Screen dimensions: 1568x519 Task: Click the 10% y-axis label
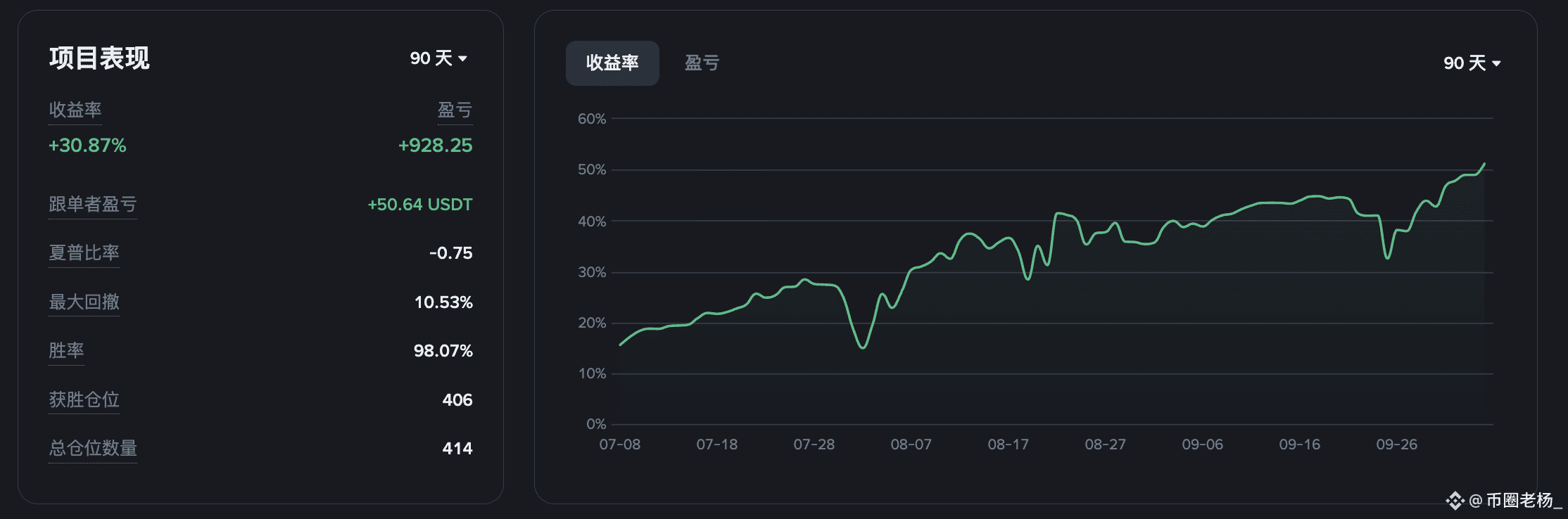pos(592,373)
